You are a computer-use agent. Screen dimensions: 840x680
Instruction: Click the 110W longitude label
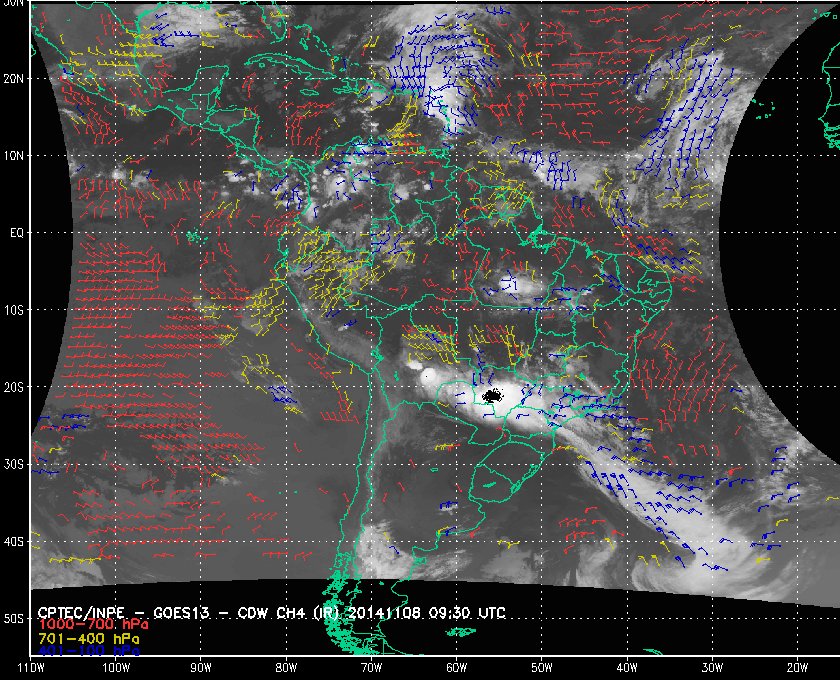tap(31, 667)
